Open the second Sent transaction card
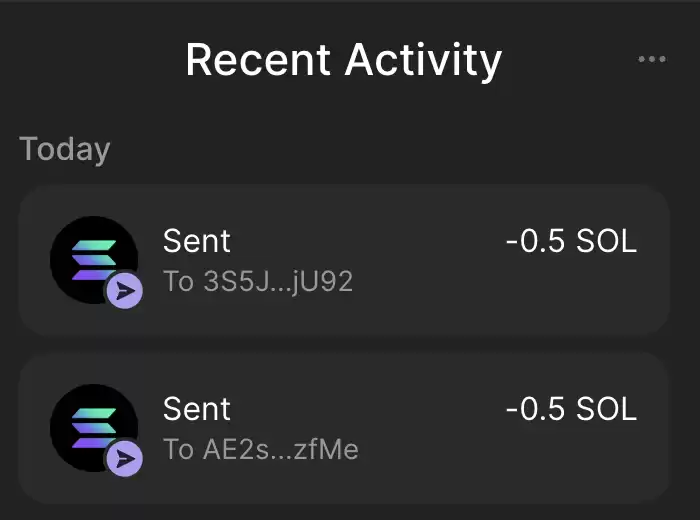 tap(344, 428)
